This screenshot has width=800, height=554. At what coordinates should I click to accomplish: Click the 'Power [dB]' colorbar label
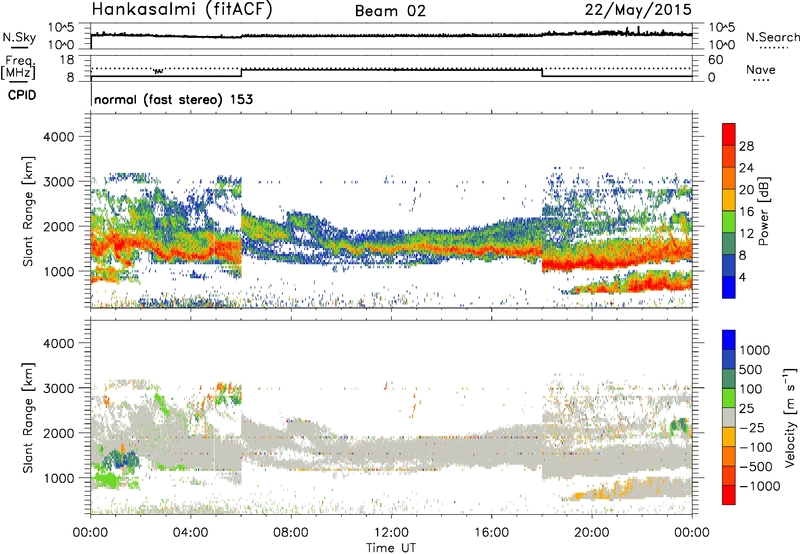pos(763,211)
